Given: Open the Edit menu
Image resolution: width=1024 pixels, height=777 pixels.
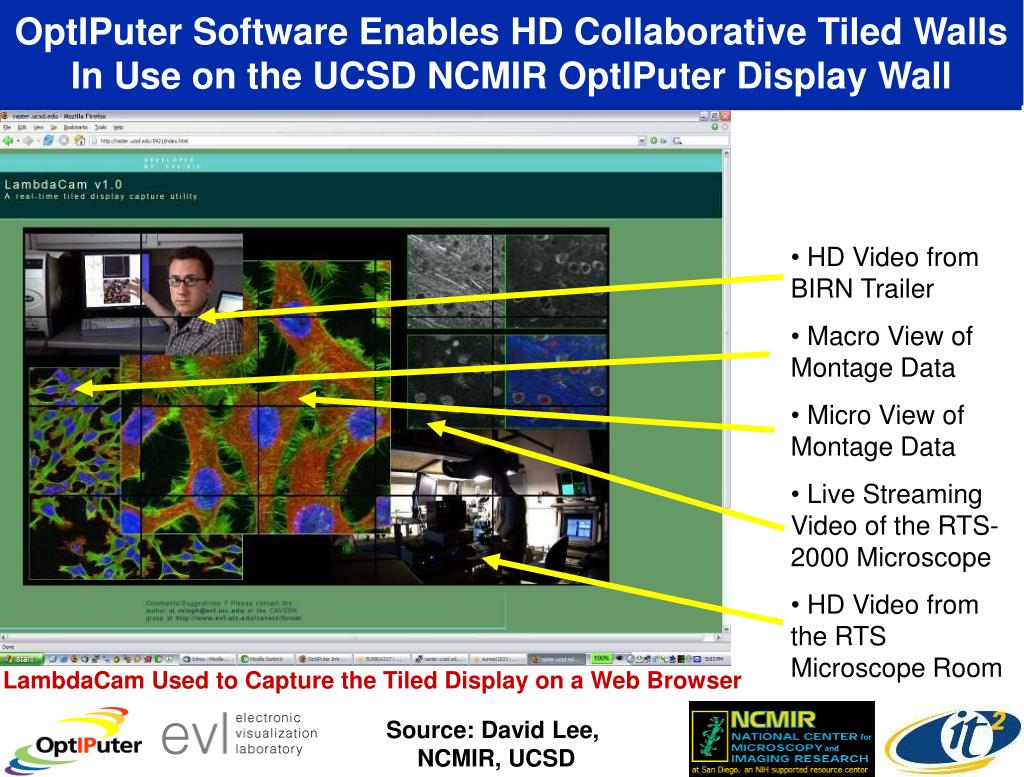Looking at the screenshot, I should point(22,127).
